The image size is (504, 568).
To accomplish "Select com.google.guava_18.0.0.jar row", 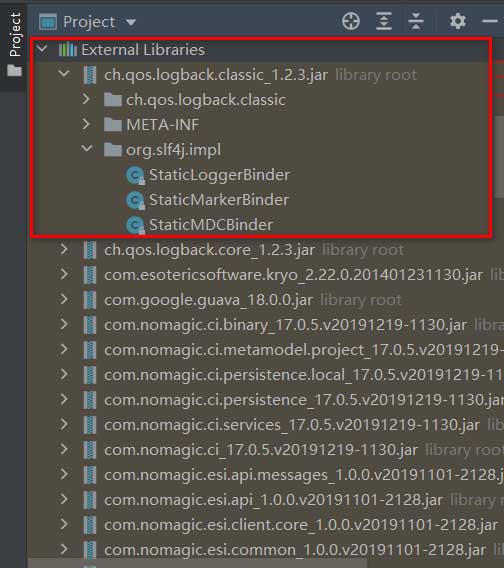I will [x=266, y=300].
